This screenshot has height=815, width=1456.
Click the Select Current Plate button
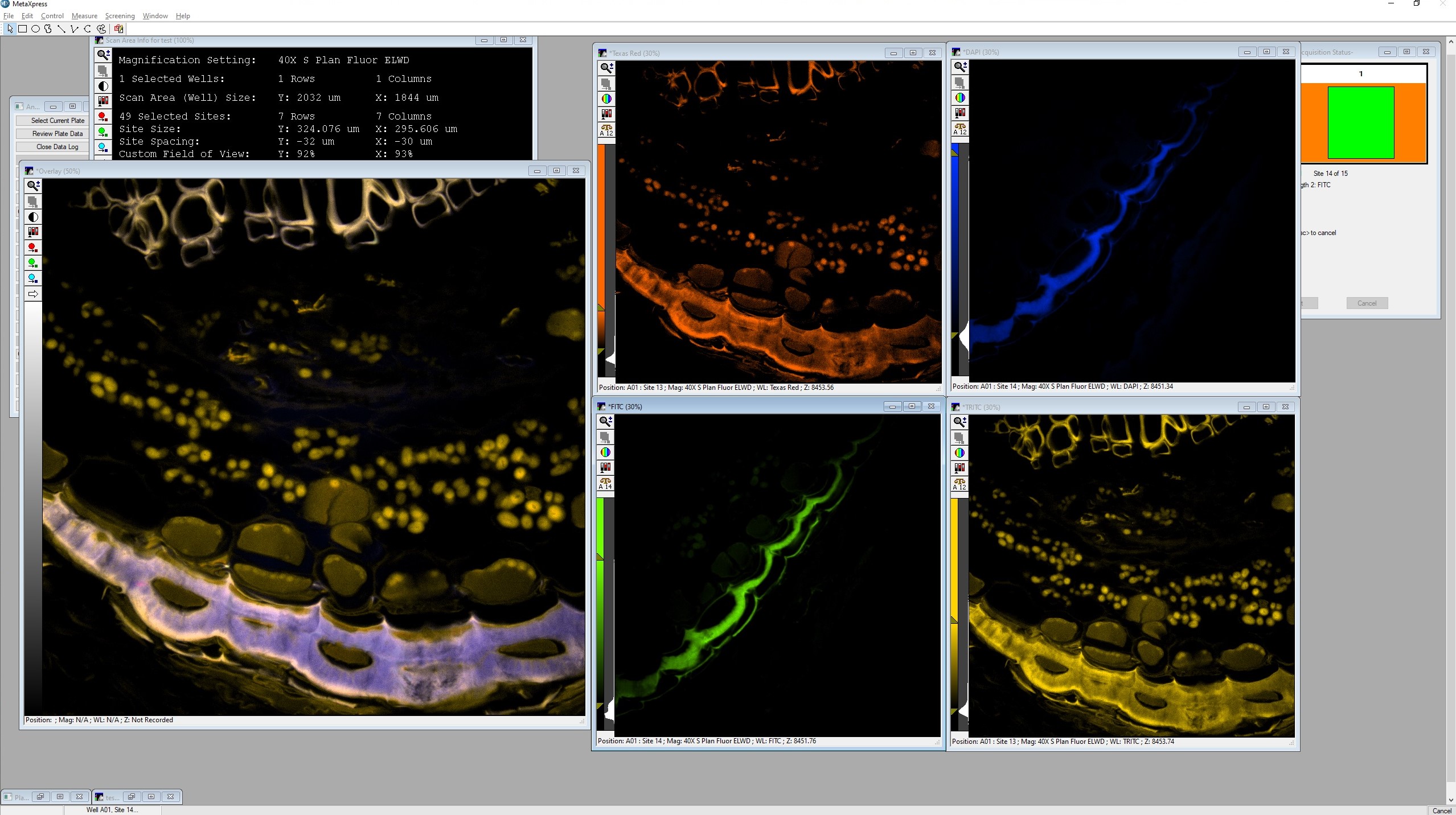point(57,121)
